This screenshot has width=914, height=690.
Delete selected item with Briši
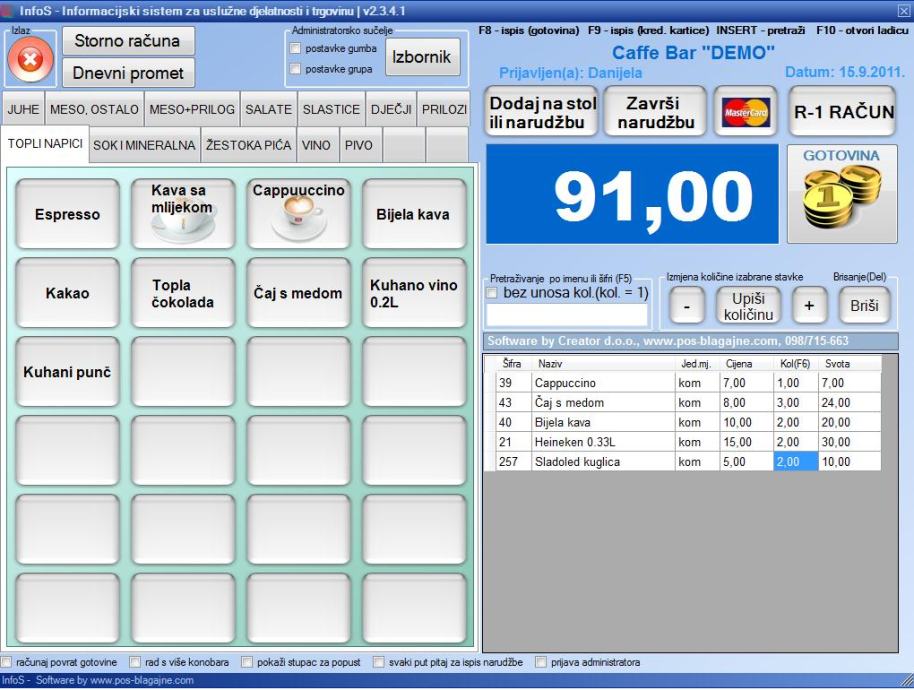(864, 305)
